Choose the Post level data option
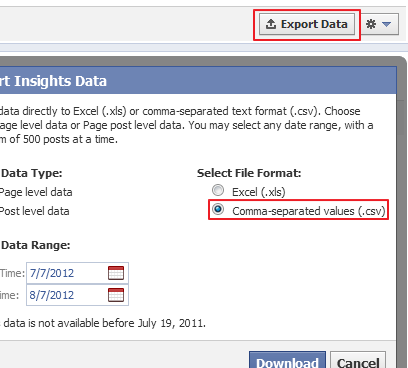Screen dimensions: 408x368 [35, 211]
